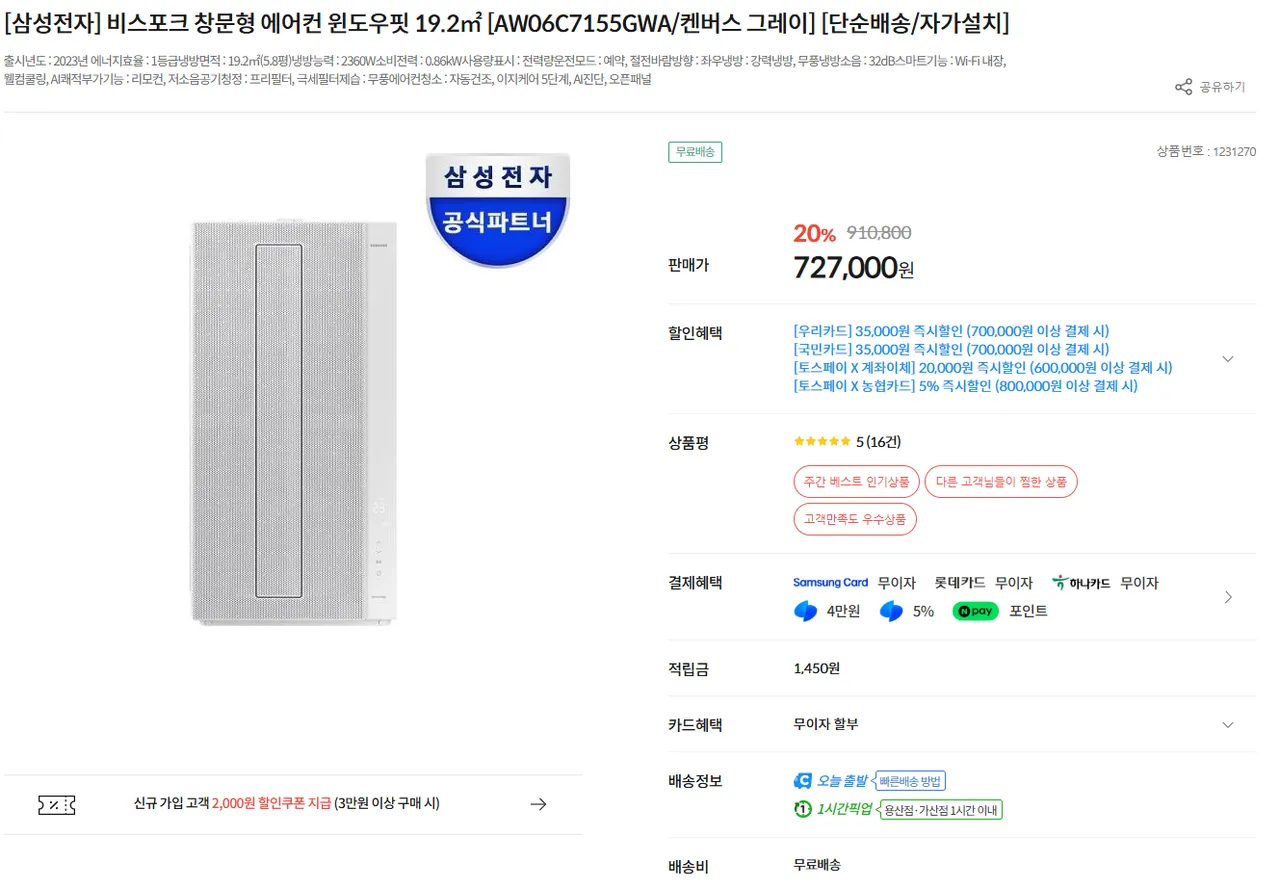Select the 주간 베스트 인기상품 tag

(x=856, y=482)
